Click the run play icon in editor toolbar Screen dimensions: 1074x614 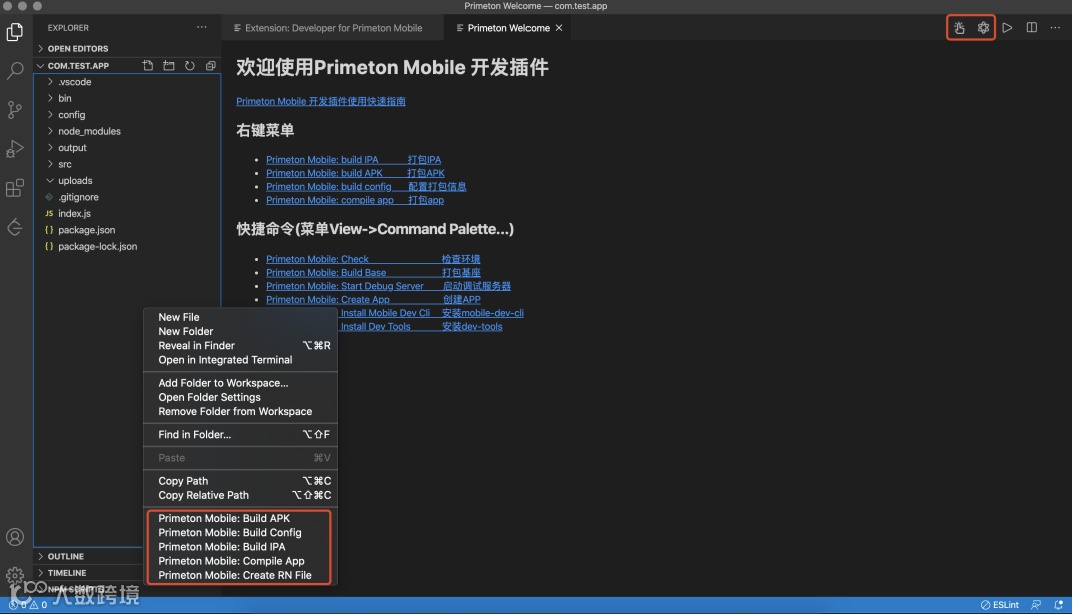click(1007, 28)
